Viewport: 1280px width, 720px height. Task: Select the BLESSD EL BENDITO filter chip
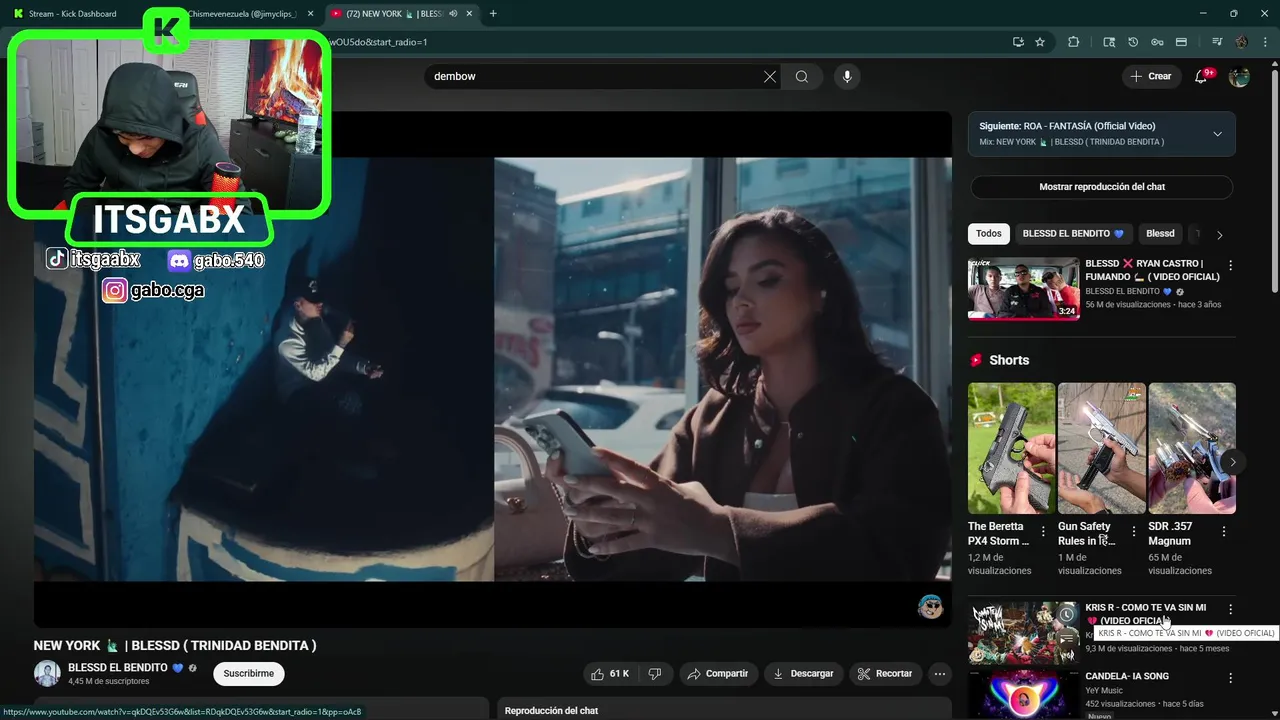tap(1073, 234)
